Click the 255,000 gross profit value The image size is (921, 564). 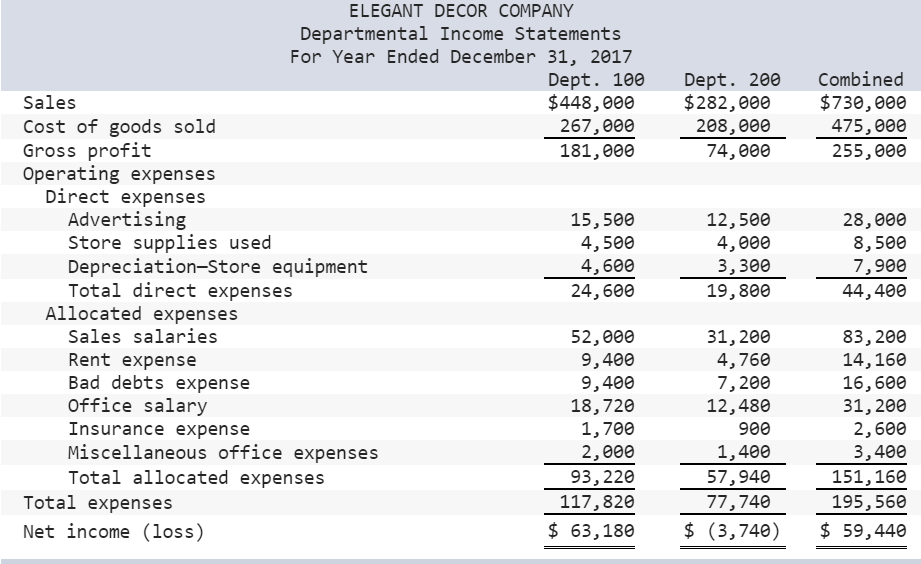[869, 151]
